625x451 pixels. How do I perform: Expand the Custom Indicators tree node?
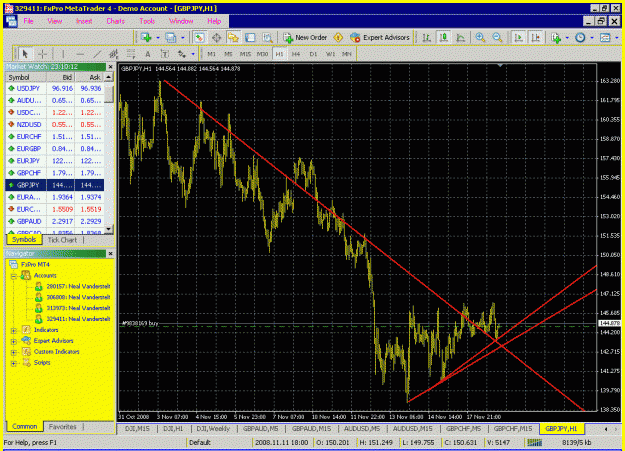14,352
